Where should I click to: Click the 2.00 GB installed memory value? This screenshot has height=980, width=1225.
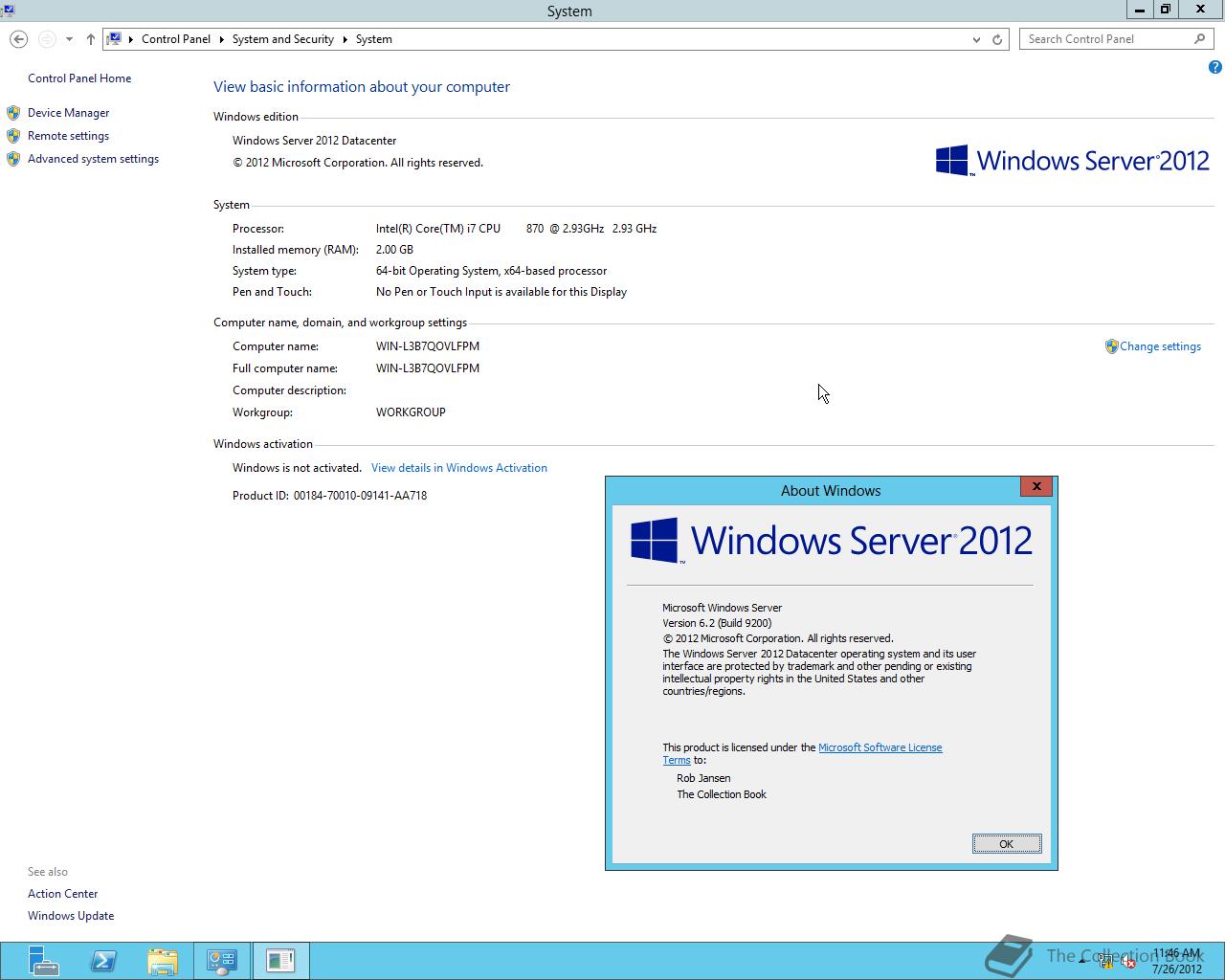[x=394, y=250]
